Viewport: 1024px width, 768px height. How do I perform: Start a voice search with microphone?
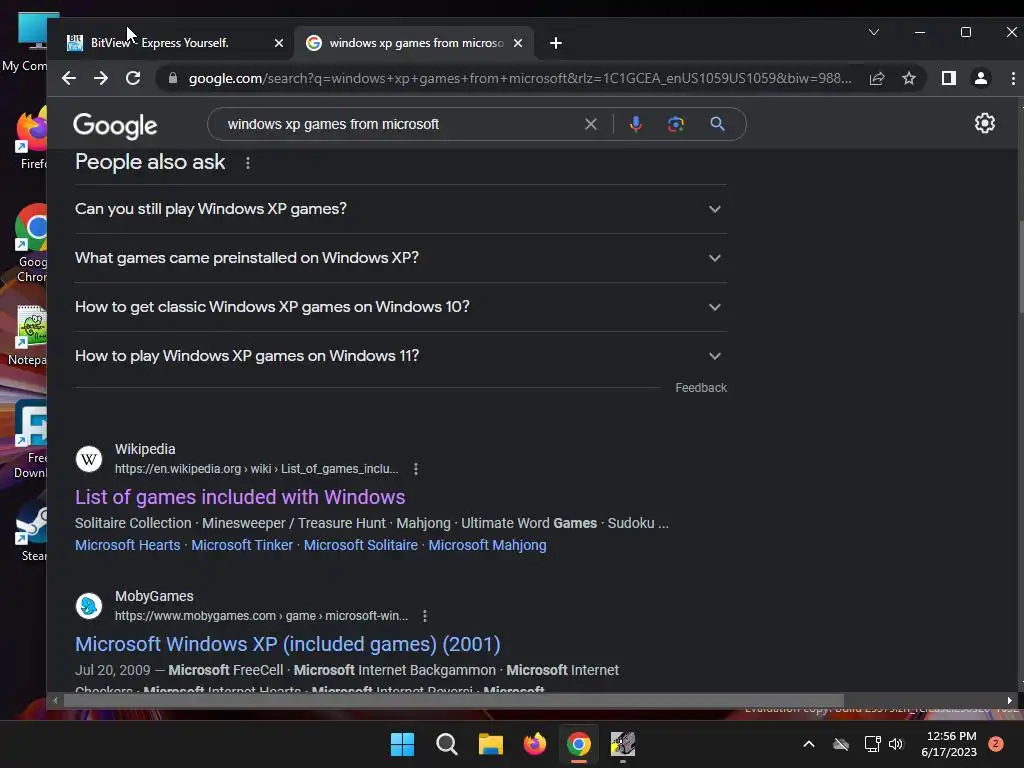coord(635,124)
